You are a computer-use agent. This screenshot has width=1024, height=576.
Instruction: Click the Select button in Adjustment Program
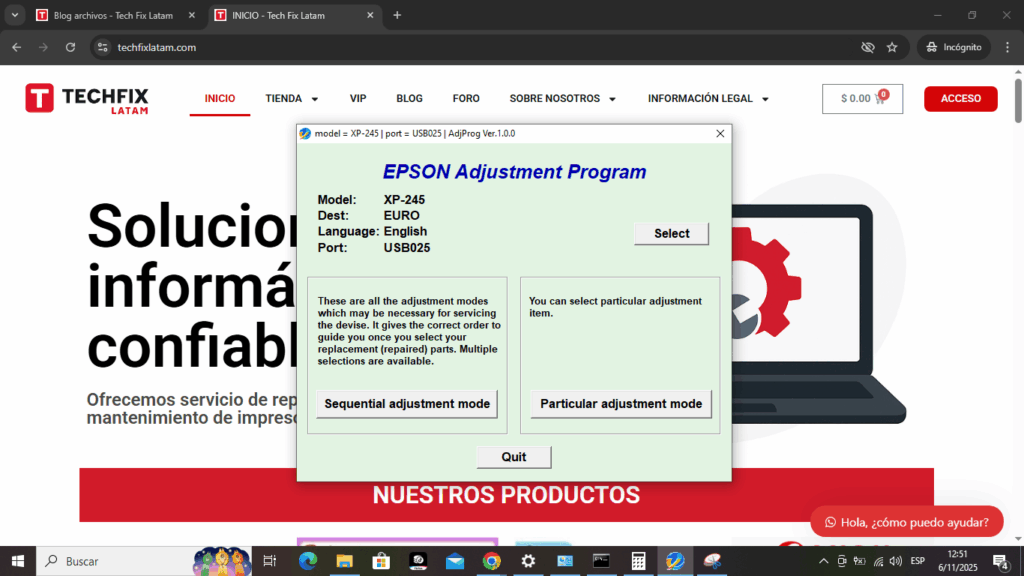pos(671,233)
